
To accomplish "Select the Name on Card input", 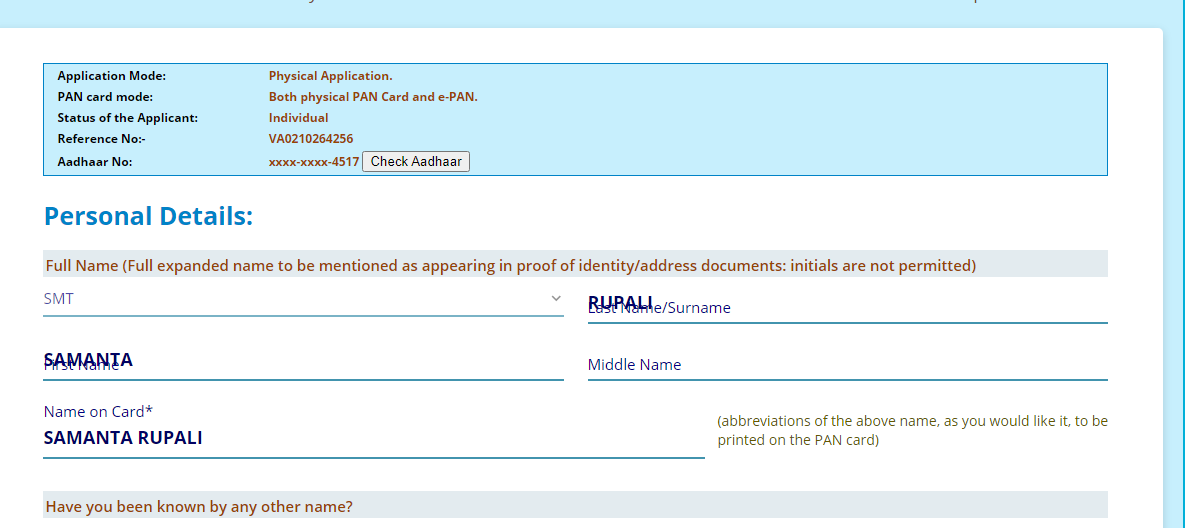I will (x=372, y=438).
